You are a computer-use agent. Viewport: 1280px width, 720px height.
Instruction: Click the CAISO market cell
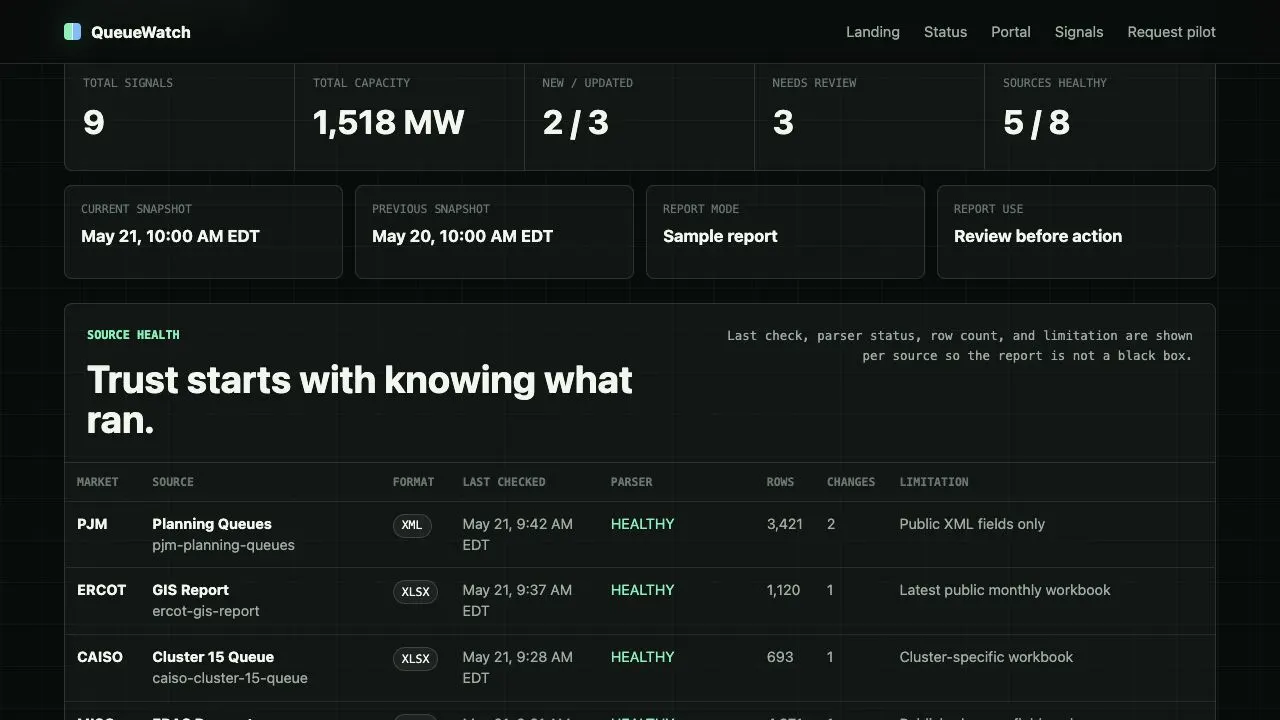[x=100, y=657]
